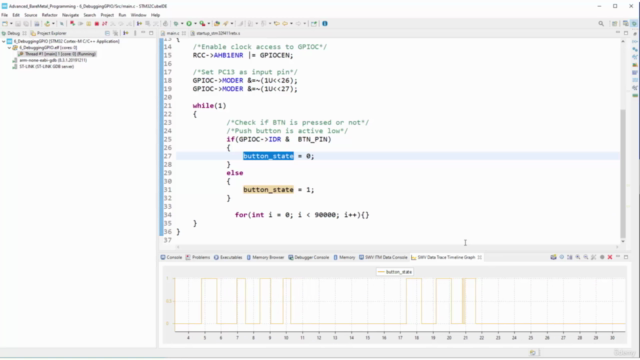Click the while keyword on line 21
The width and height of the screenshot is (640, 360).
(203, 106)
